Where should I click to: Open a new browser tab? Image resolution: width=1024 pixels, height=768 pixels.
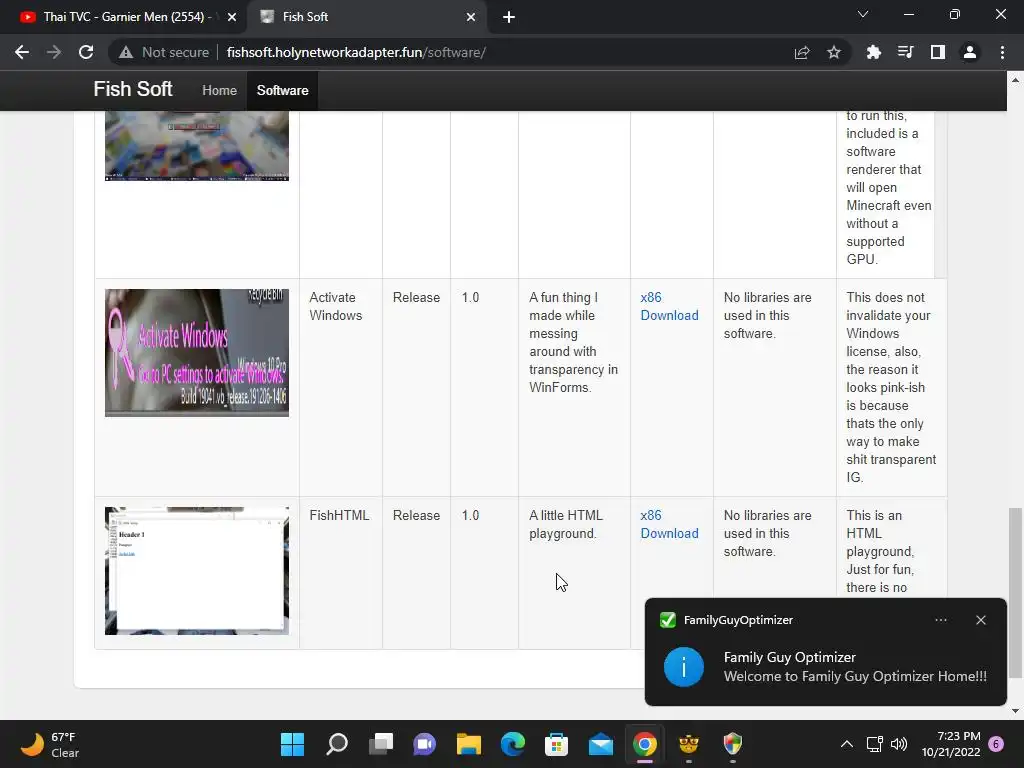pyautogui.click(x=509, y=17)
